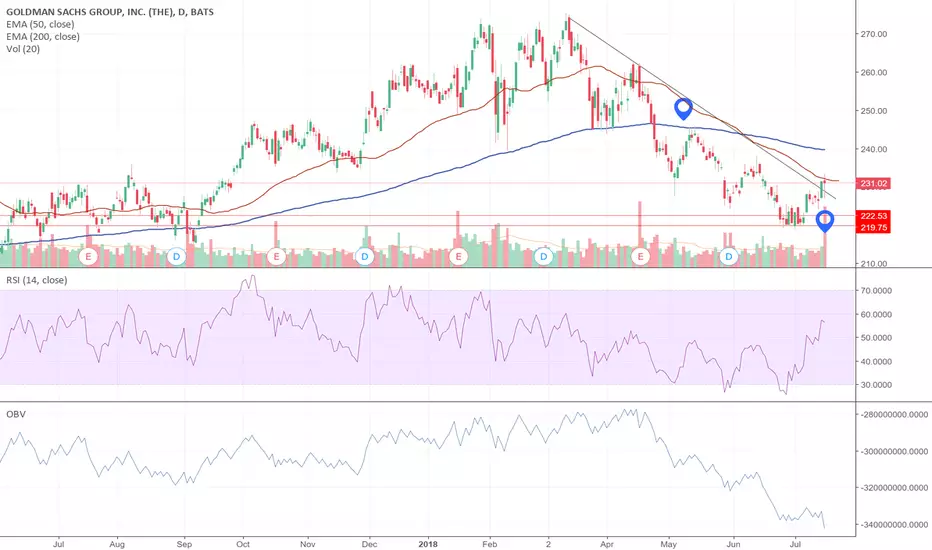Image resolution: width=932 pixels, height=550 pixels.
Task: Open the earnings E marker in mid-October 2017
Action: point(276,257)
